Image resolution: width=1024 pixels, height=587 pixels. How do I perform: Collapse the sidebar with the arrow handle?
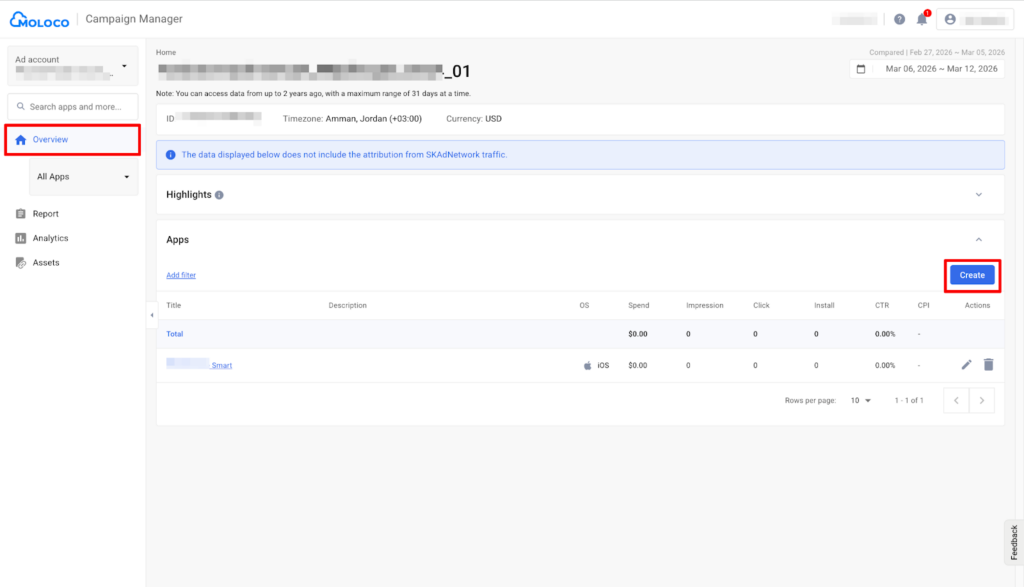(152, 315)
